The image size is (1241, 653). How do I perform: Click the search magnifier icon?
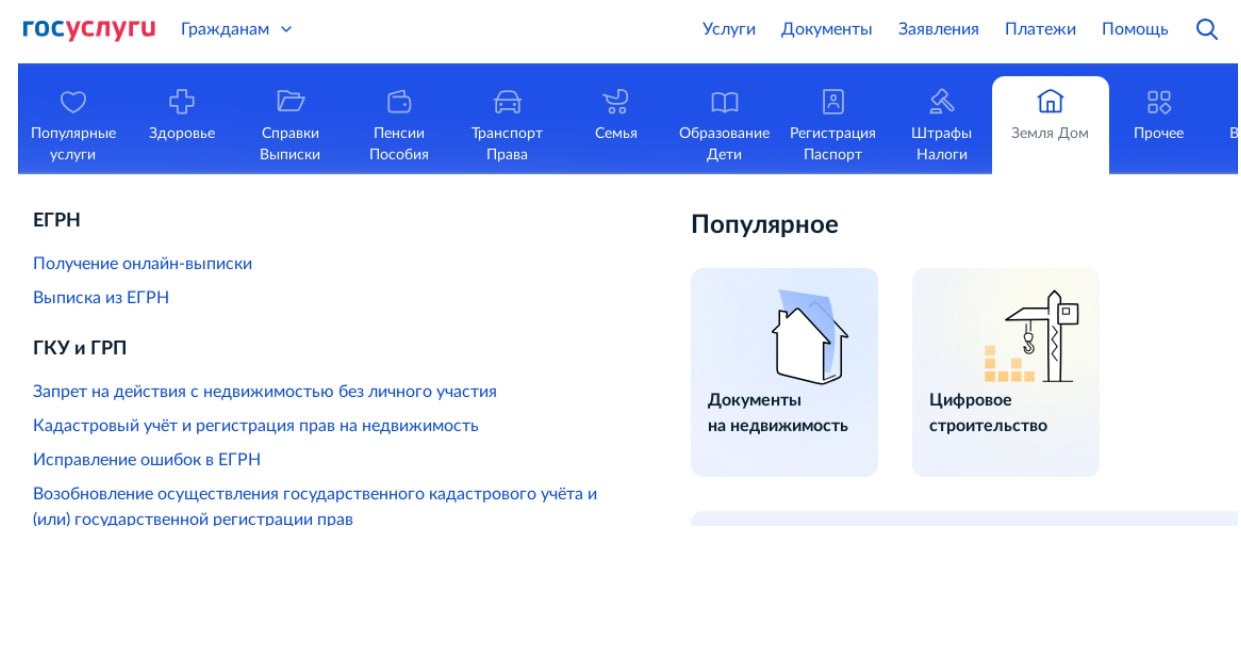pyautogui.click(x=1207, y=30)
